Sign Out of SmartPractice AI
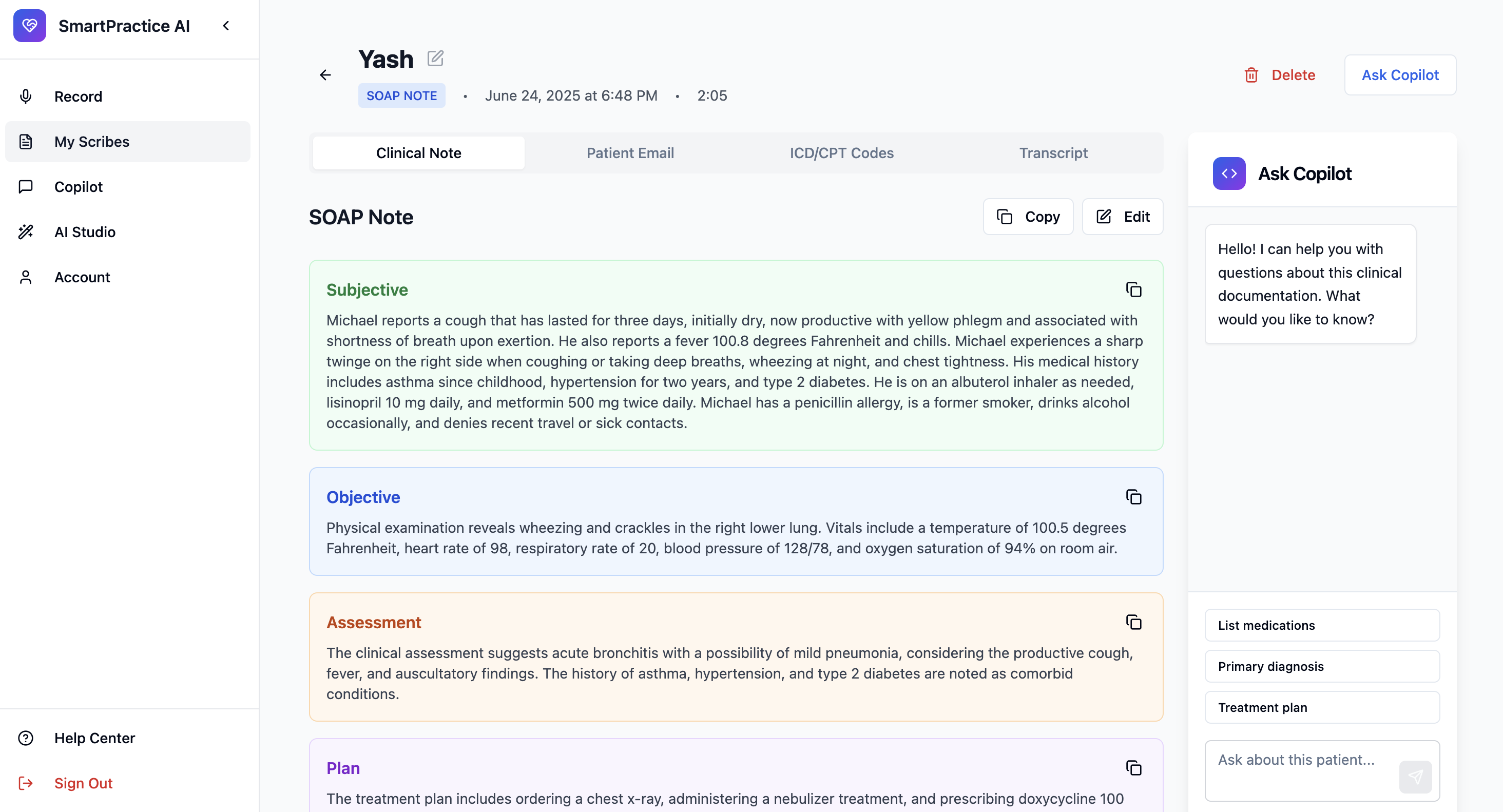Image resolution: width=1503 pixels, height=812 pixels. point(83,783)
